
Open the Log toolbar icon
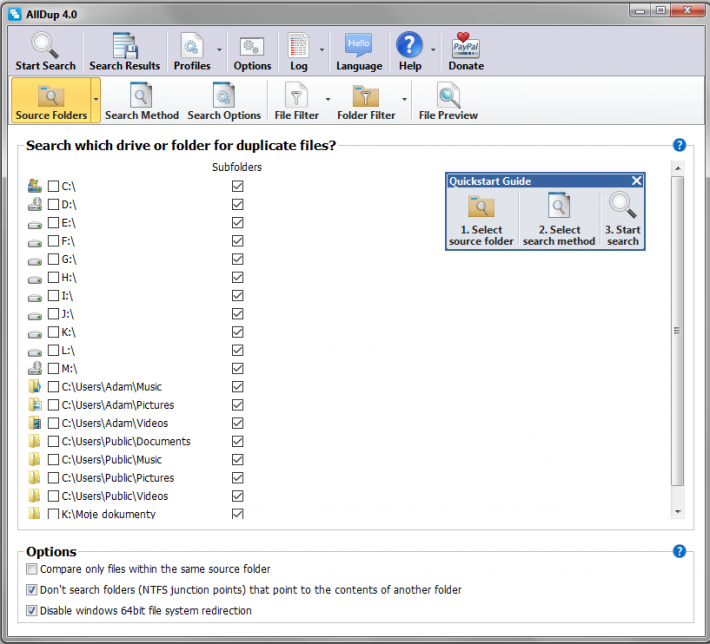[298, 45]
